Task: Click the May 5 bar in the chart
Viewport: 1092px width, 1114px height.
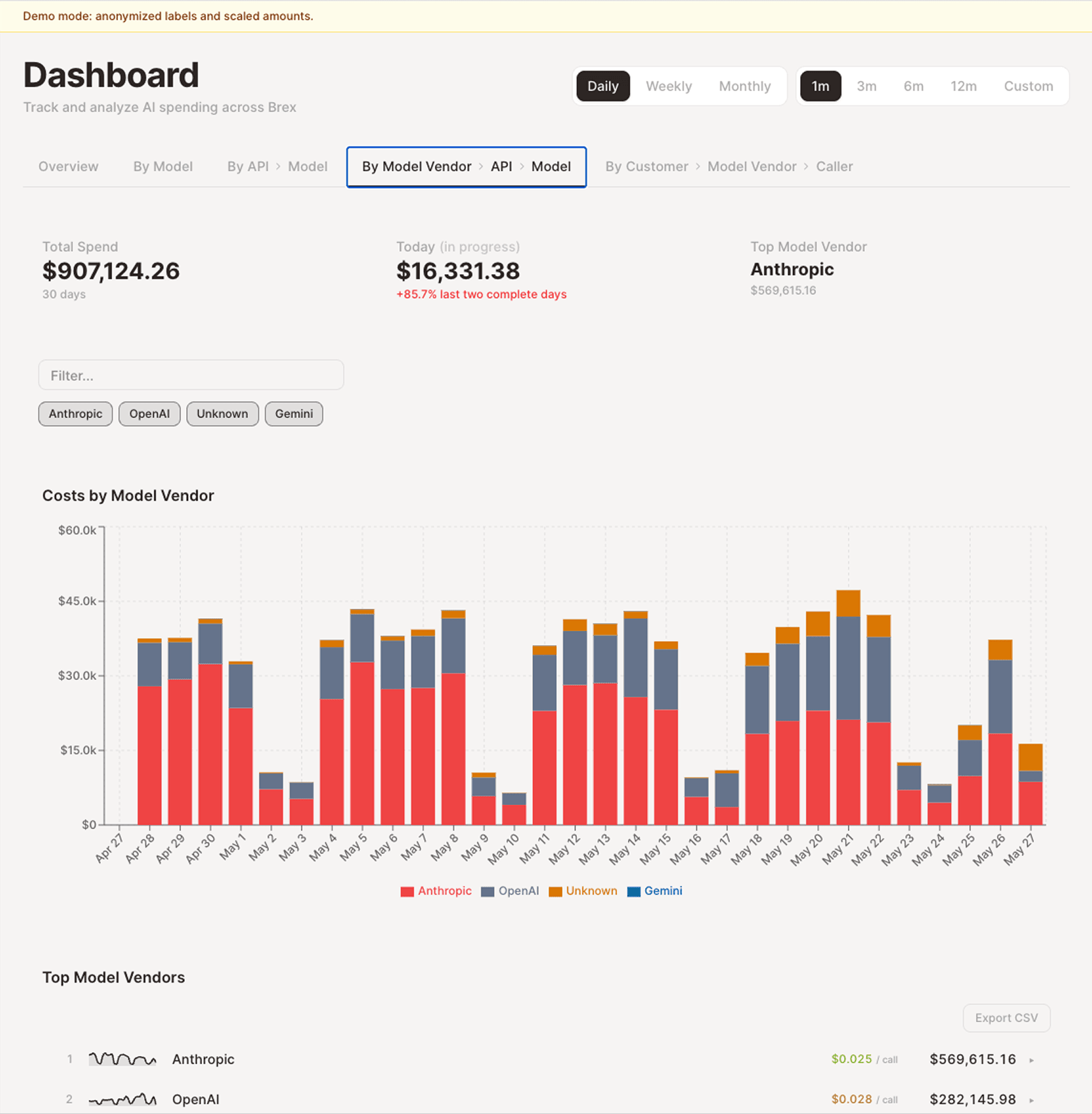Action: pos(362,717)
